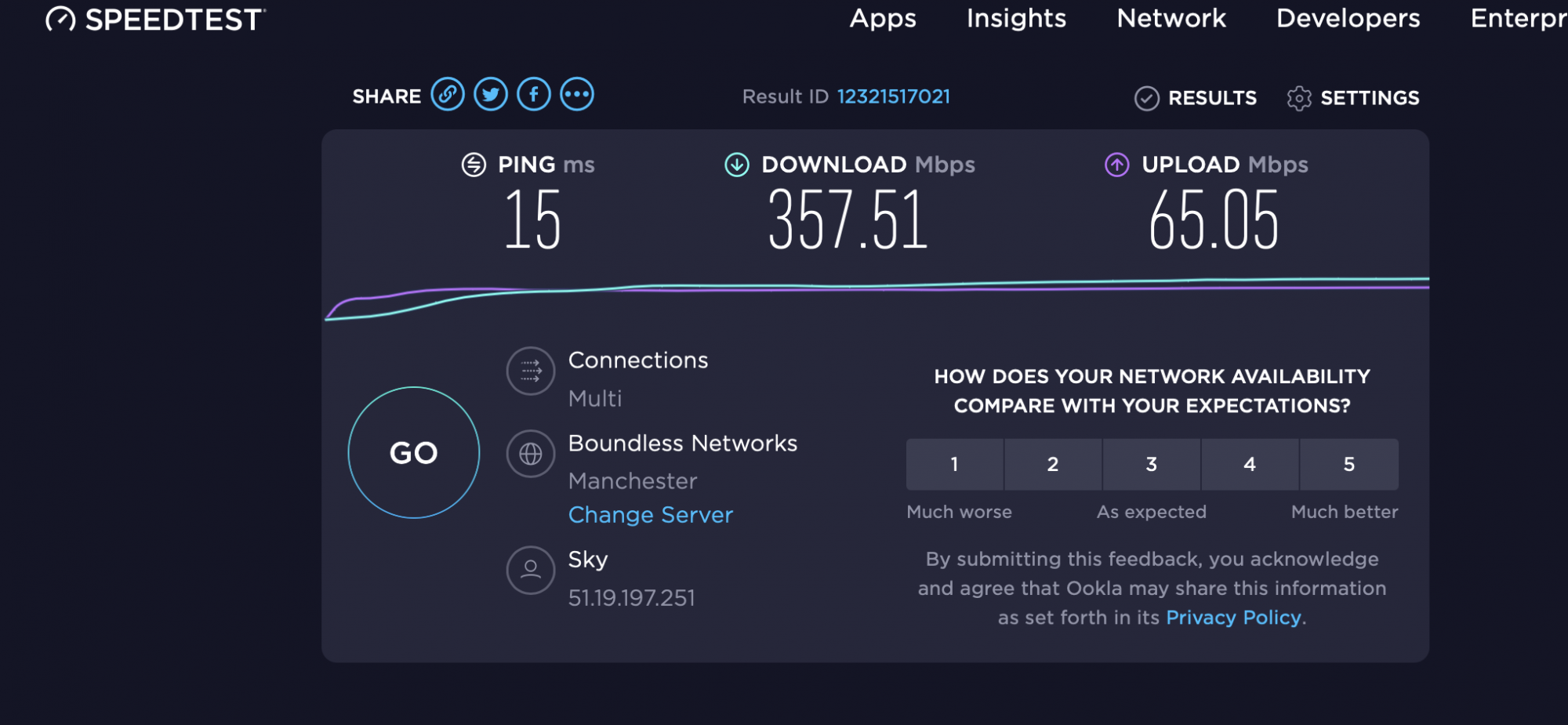
Task: Click the Much worse label
Action: [x=959, y=512]
